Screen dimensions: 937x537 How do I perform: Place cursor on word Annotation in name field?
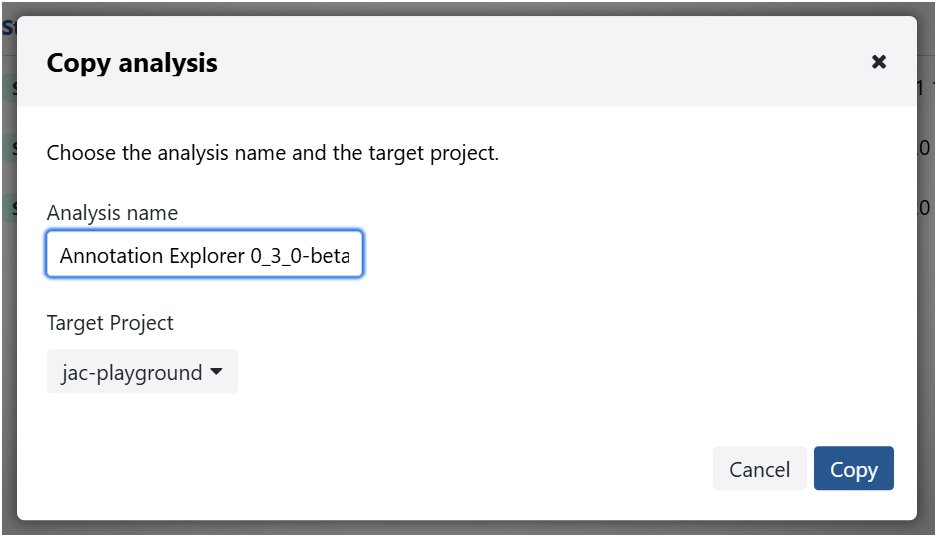point(103,256)
